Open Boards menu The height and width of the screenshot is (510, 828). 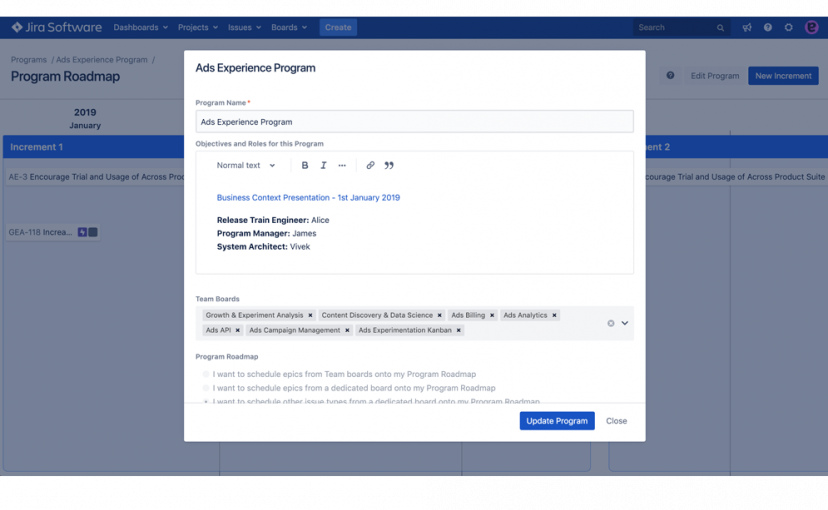click(289, 27)
